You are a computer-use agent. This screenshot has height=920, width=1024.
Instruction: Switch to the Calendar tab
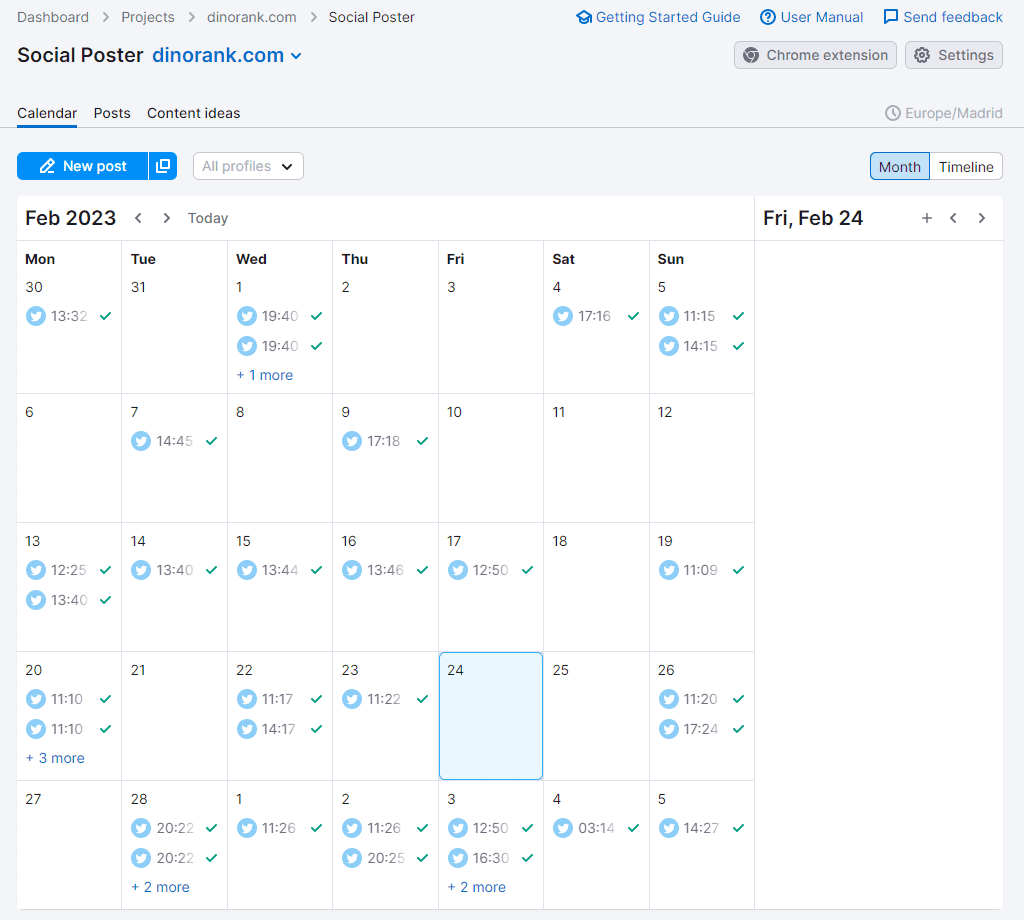click(47, 113)
